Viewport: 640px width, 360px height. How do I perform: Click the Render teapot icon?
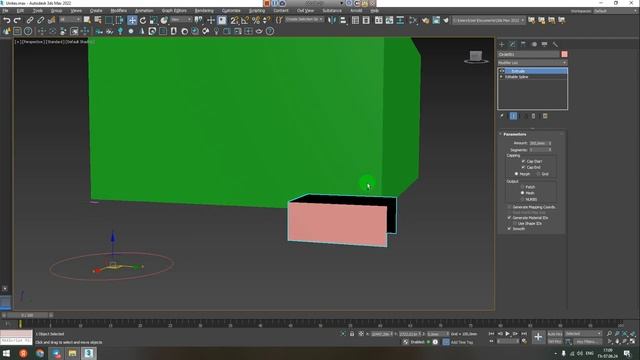click(446, 20)
